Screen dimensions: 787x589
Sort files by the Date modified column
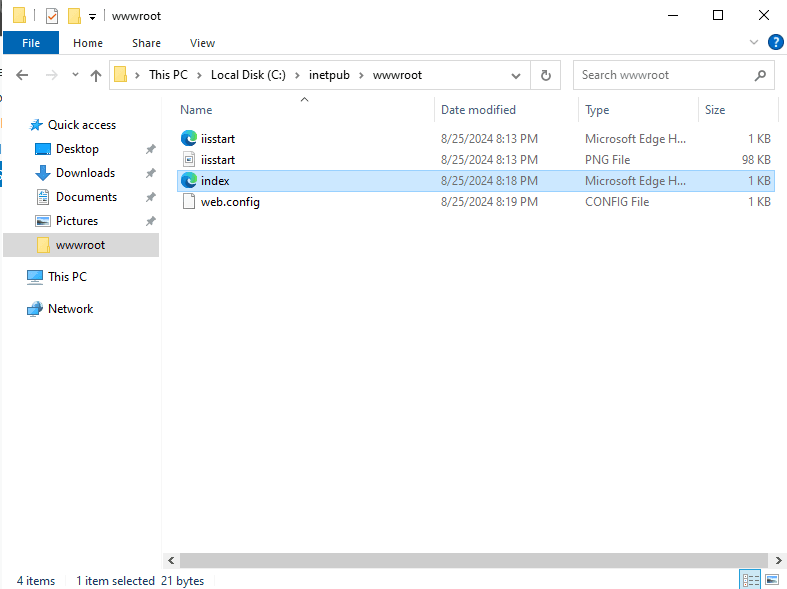coord(478,110)
